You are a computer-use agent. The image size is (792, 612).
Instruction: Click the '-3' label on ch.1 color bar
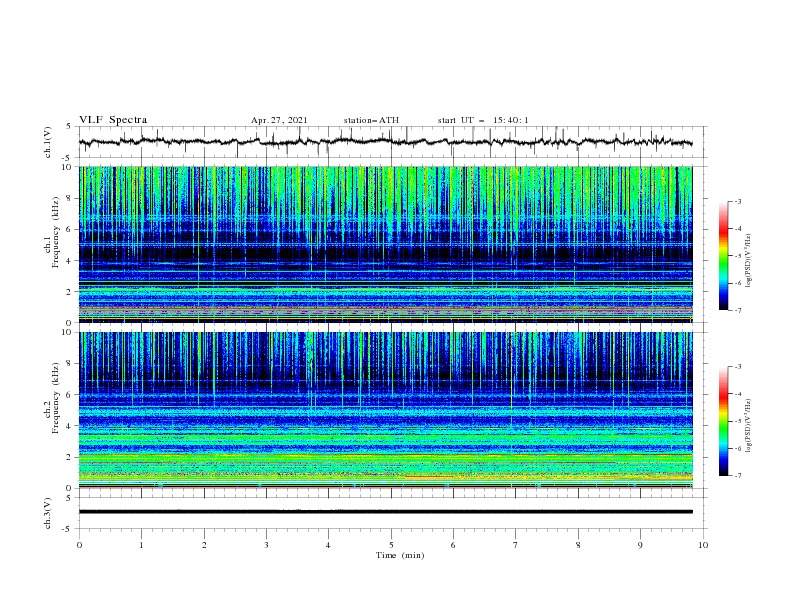738,201
